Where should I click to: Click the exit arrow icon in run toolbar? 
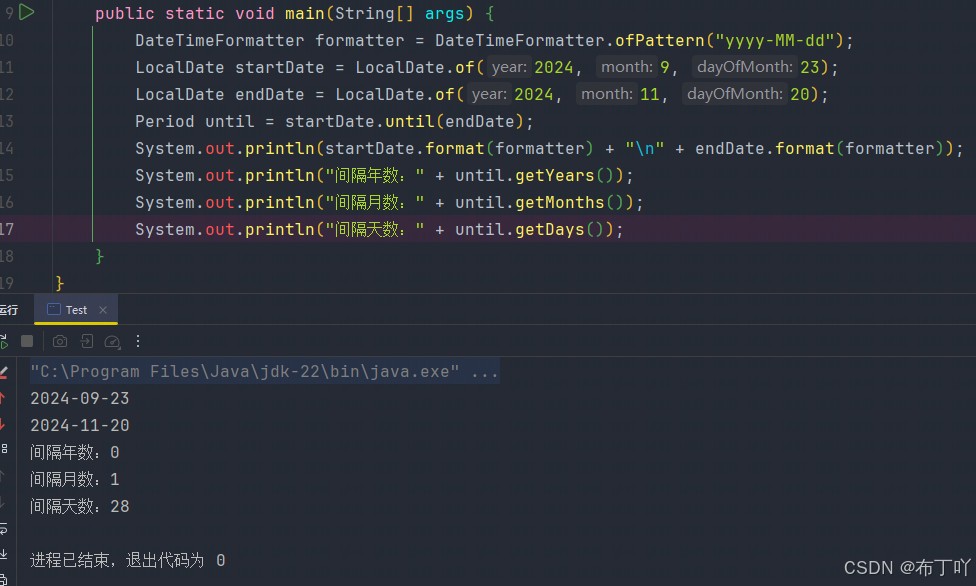click(x=87, y=341)
